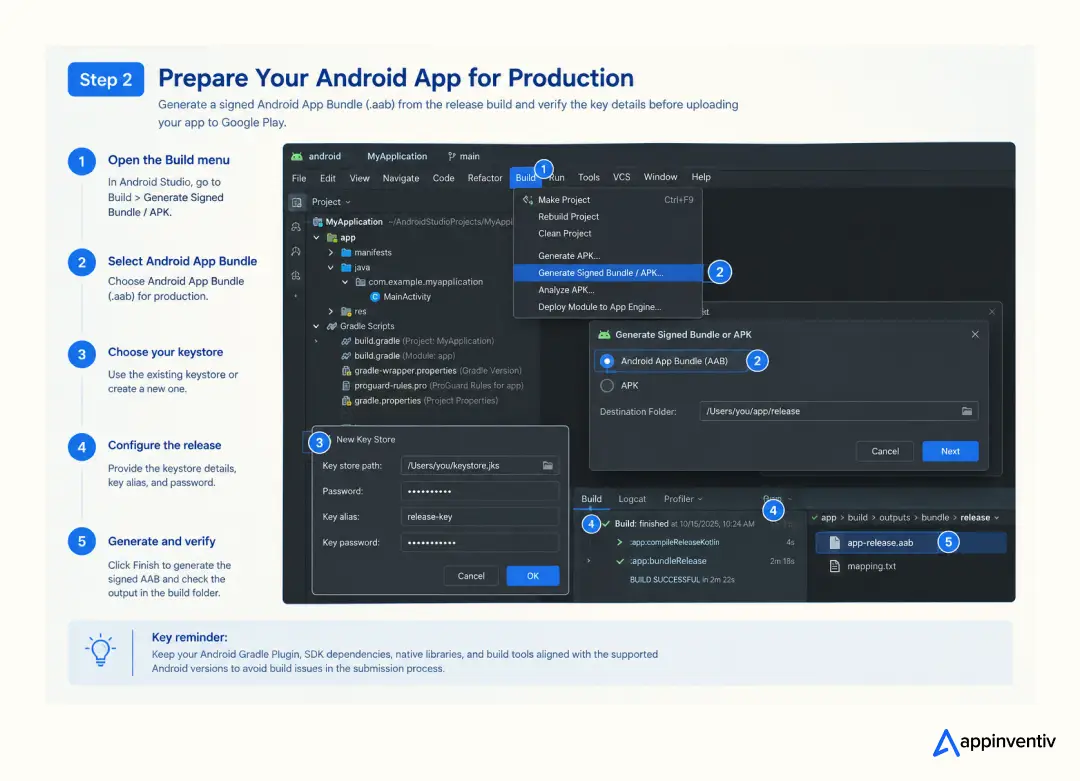Select Android App Bundle (AAB) radio button
Image resolution: width=1080 pixels, height=781 pixels.
point(607,361)
